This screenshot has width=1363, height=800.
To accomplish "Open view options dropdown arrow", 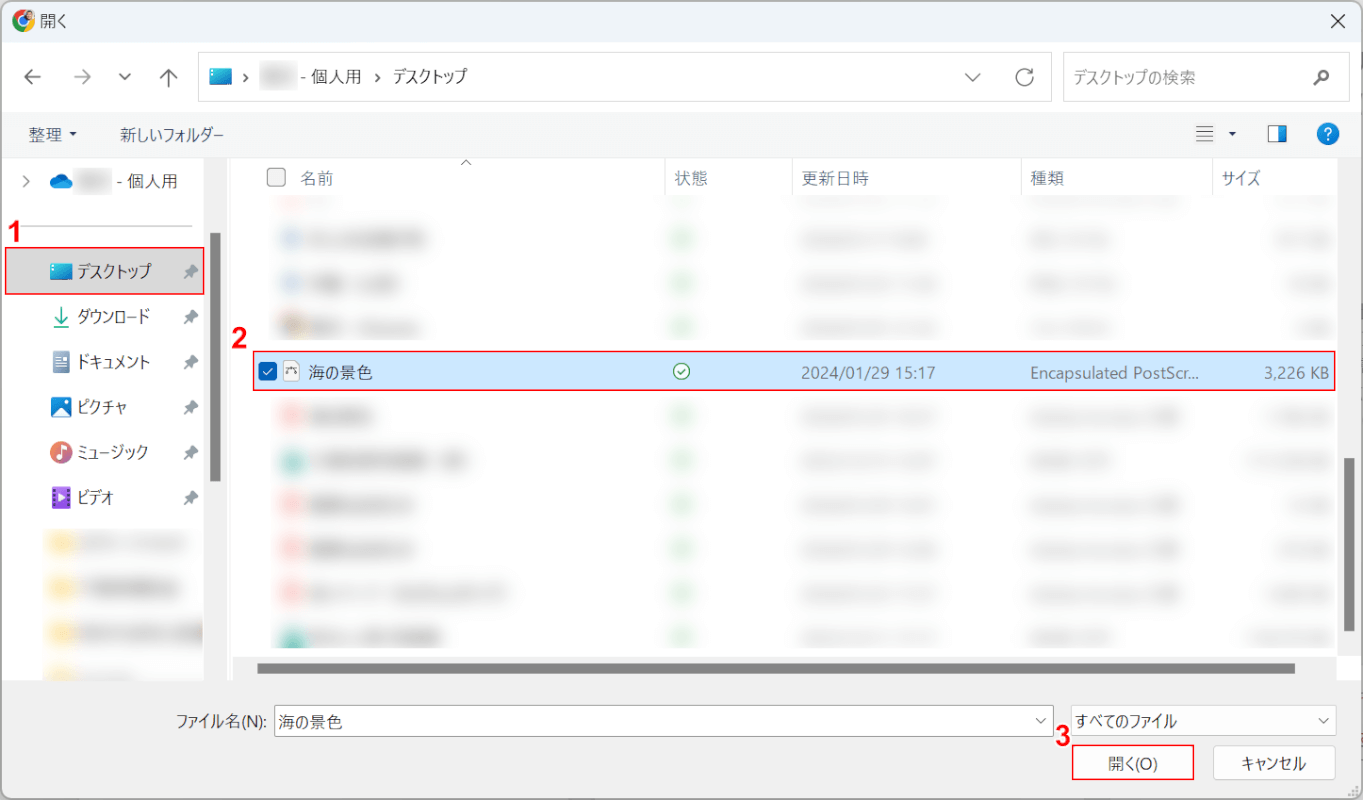I will coord(1232,134).
